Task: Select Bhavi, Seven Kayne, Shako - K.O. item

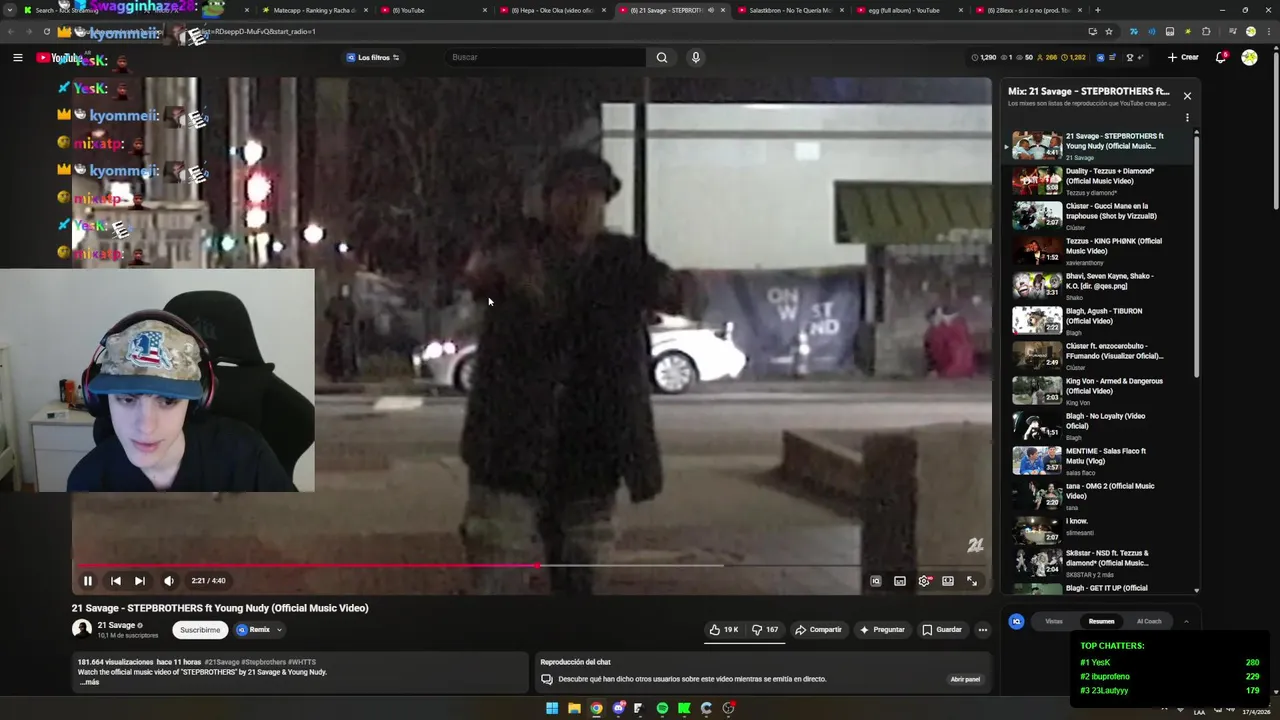Action: [x=1097, y=286]
